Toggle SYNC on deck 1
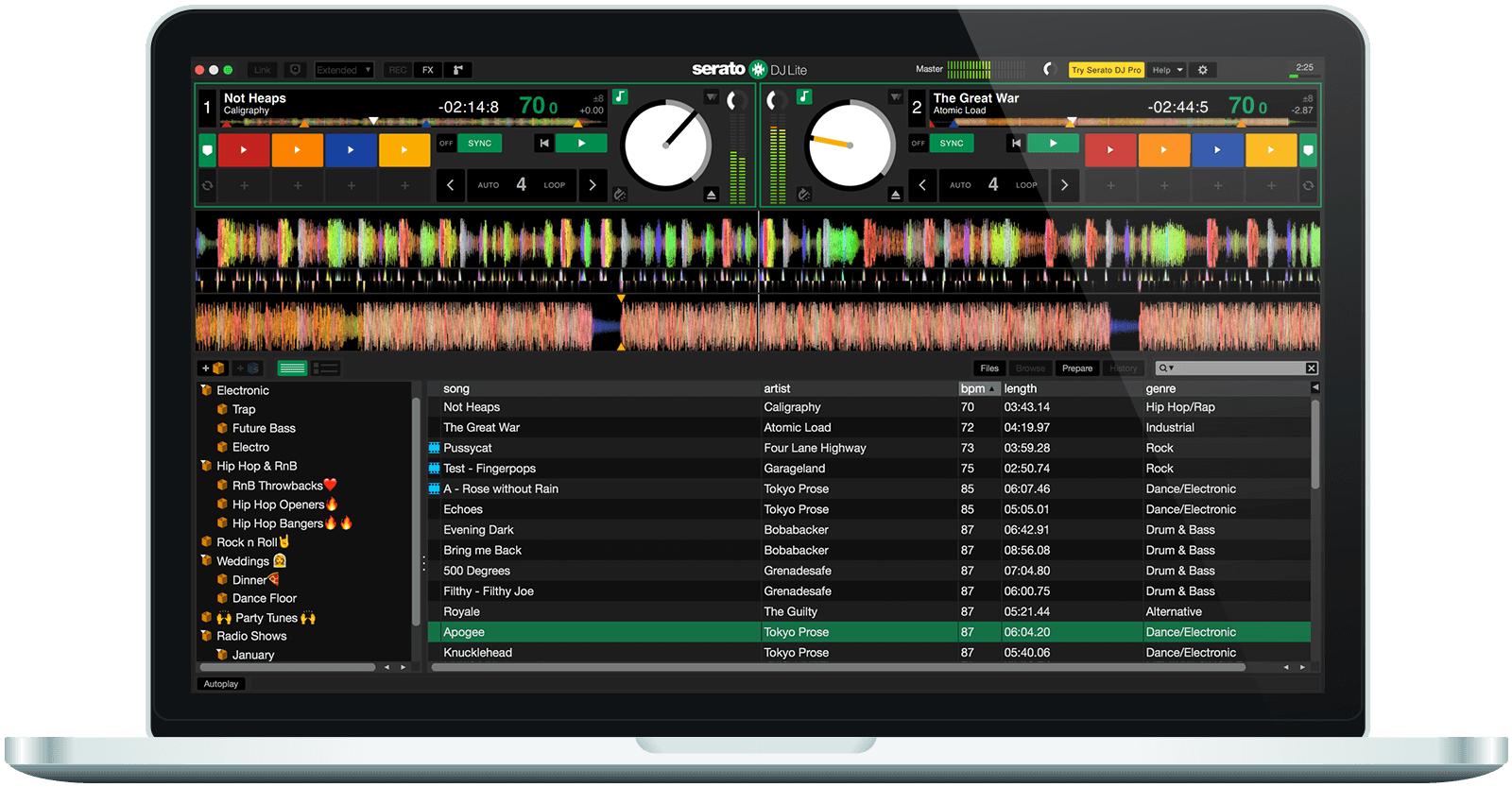Viewport: 1512px width, 787px height. [480, 144]
